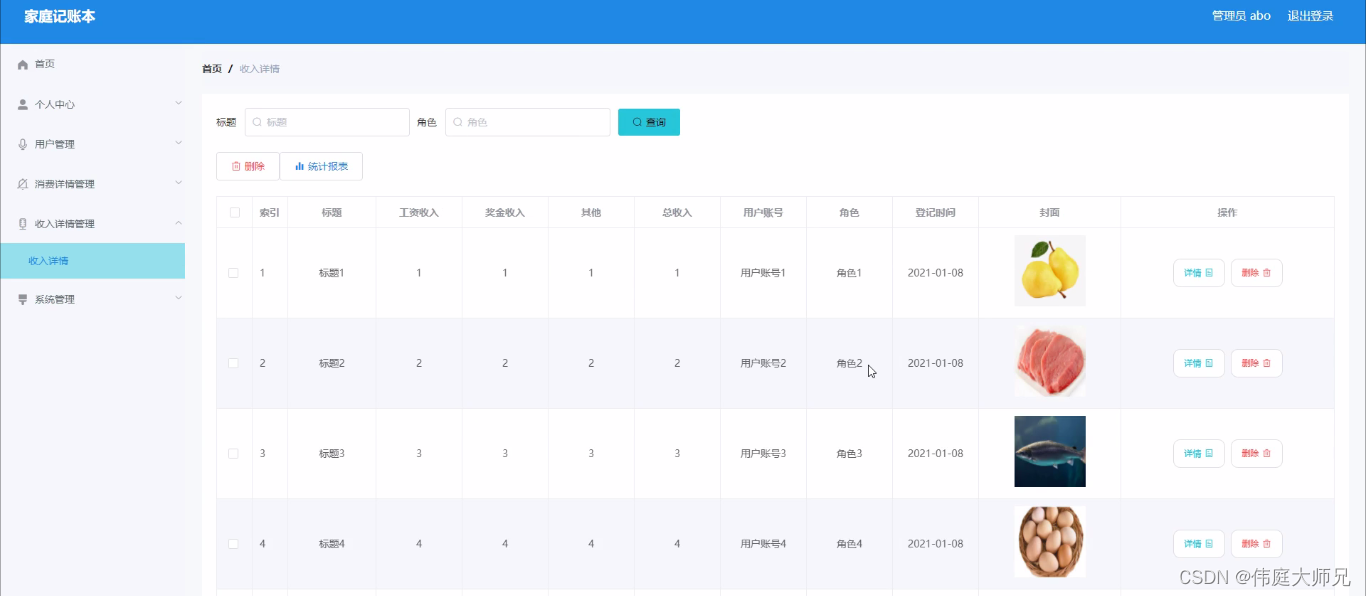The height and width of the screenshot is (596, 1366).
Task: Open 详情 for 标题3 row
Action: (1199, 453)
